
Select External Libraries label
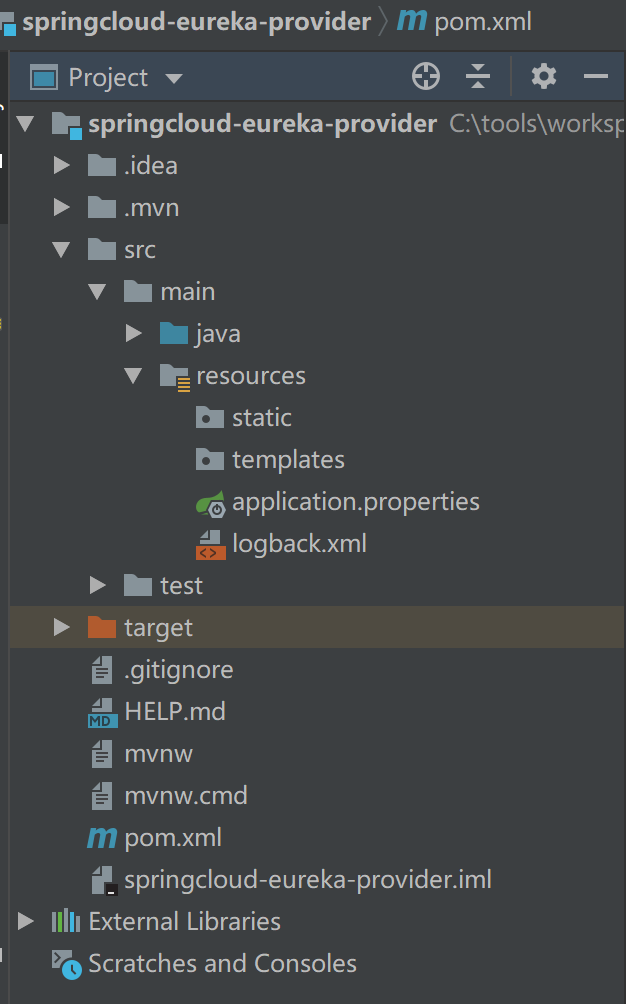(184, 922)
